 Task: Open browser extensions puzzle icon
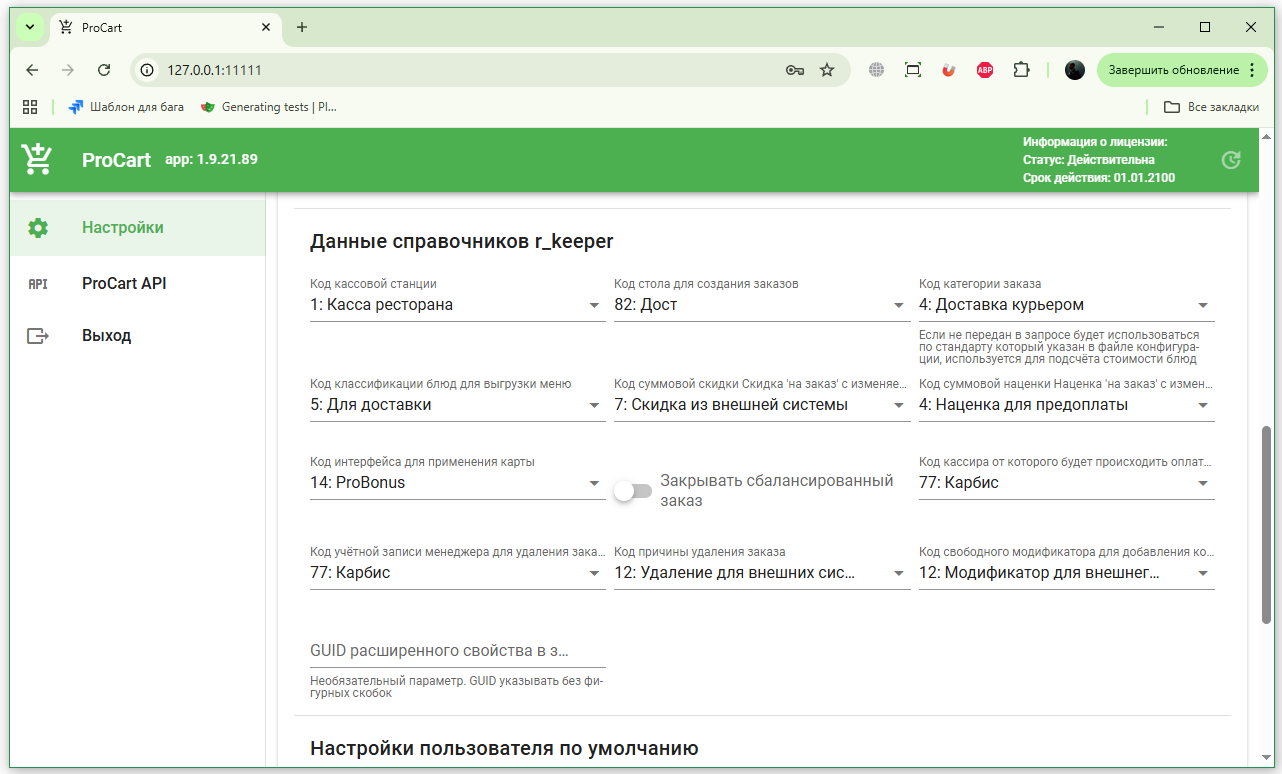point(1021,70)
